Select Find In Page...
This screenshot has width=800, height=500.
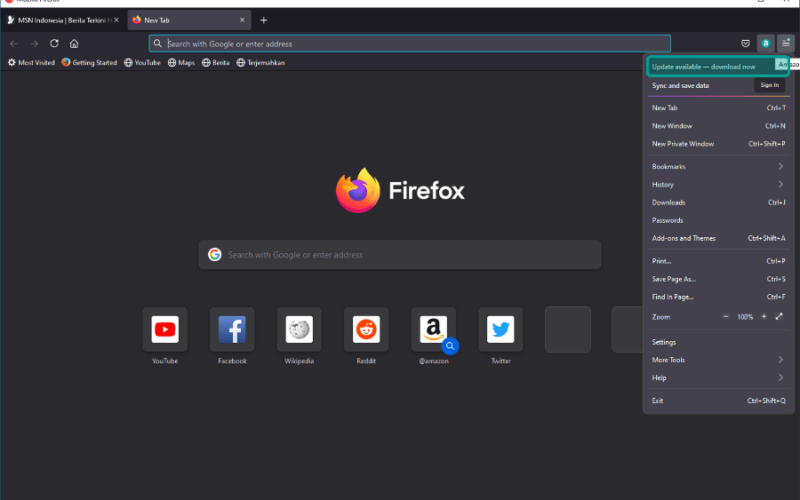click(x=718, y=297)
